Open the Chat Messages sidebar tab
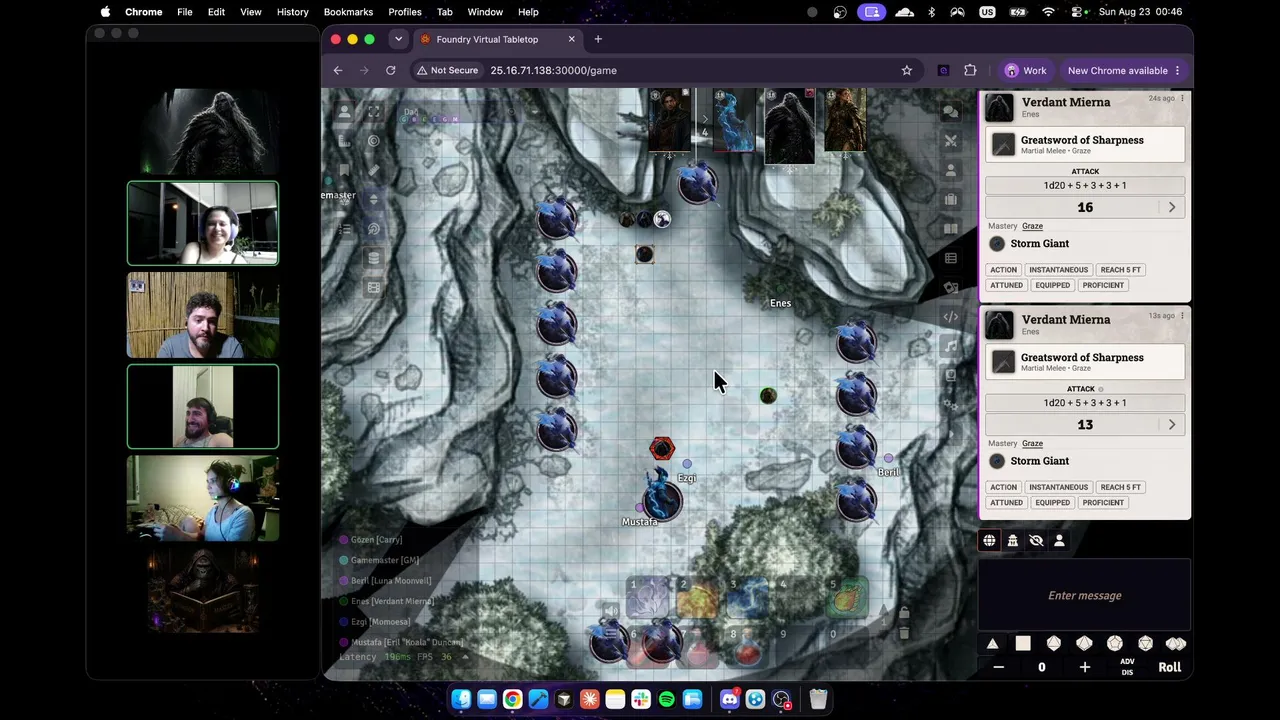 click(x=951, y=111)
